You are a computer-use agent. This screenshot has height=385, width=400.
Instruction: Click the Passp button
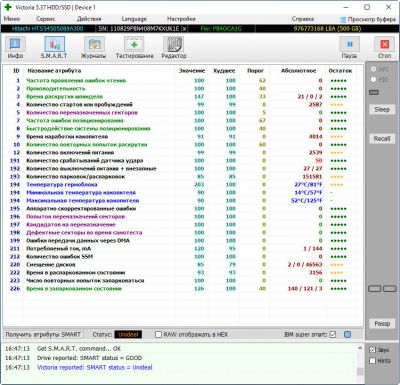coord(382,323)
